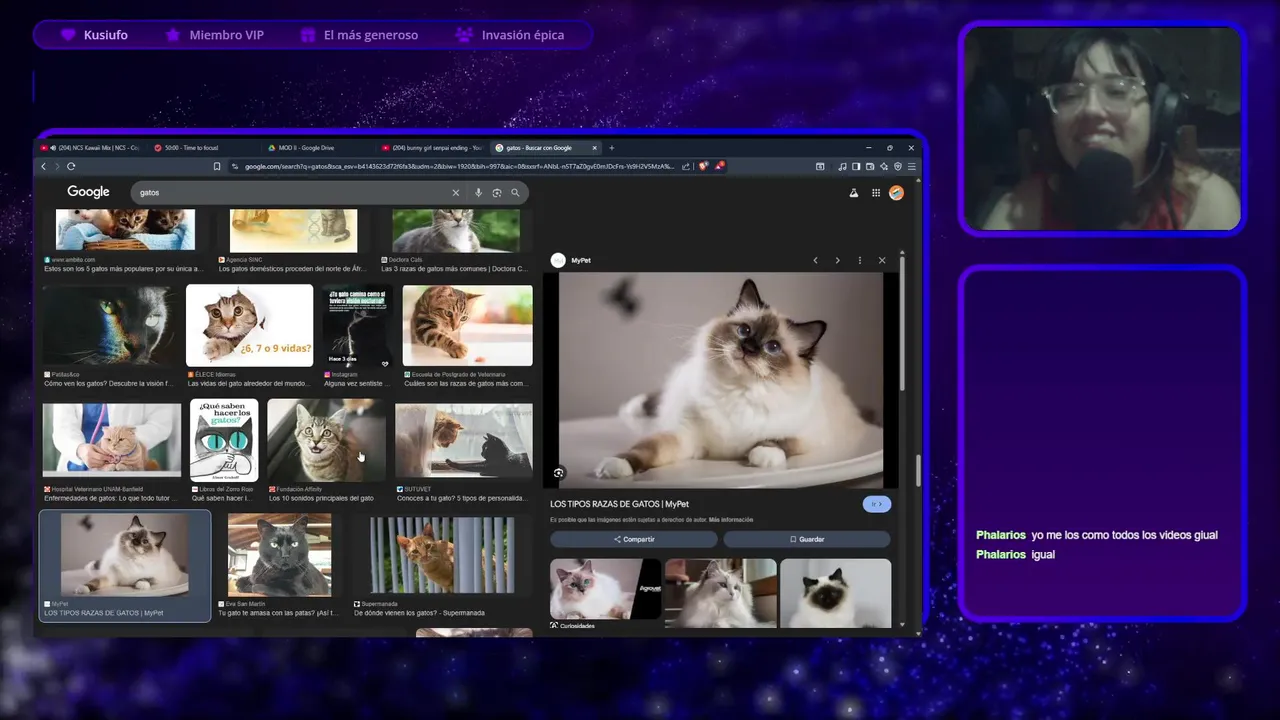Switch to MOD II Google Drive tab
The width and height of the screenshot is (1280, 720).
pyautogui.click(x=318, y=148)
